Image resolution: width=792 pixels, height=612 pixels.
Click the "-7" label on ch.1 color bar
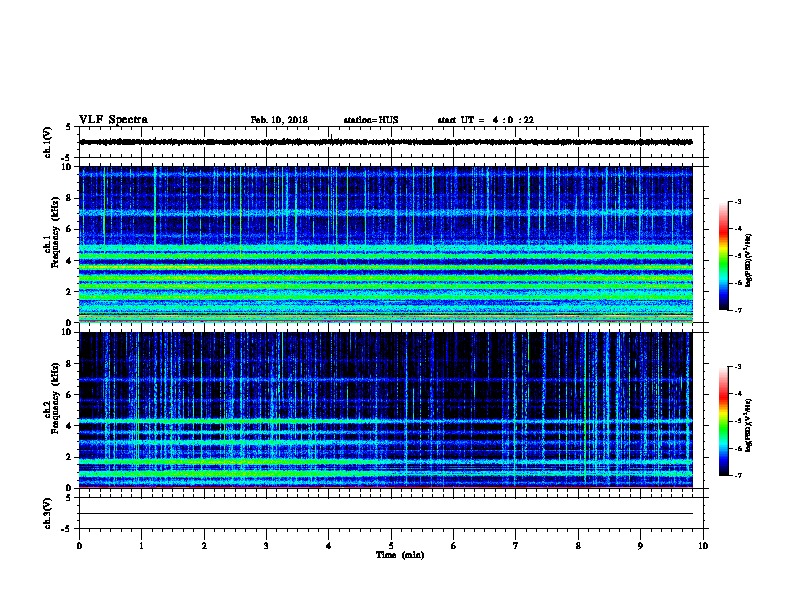tap(738, 310)
